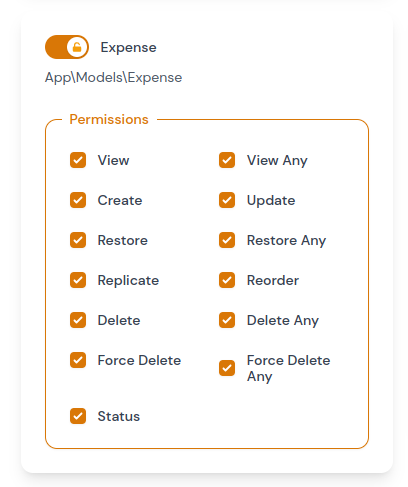The image size is (408, 487).
Task: Toggle off the Expense permission switch
Action: [67, 47]
